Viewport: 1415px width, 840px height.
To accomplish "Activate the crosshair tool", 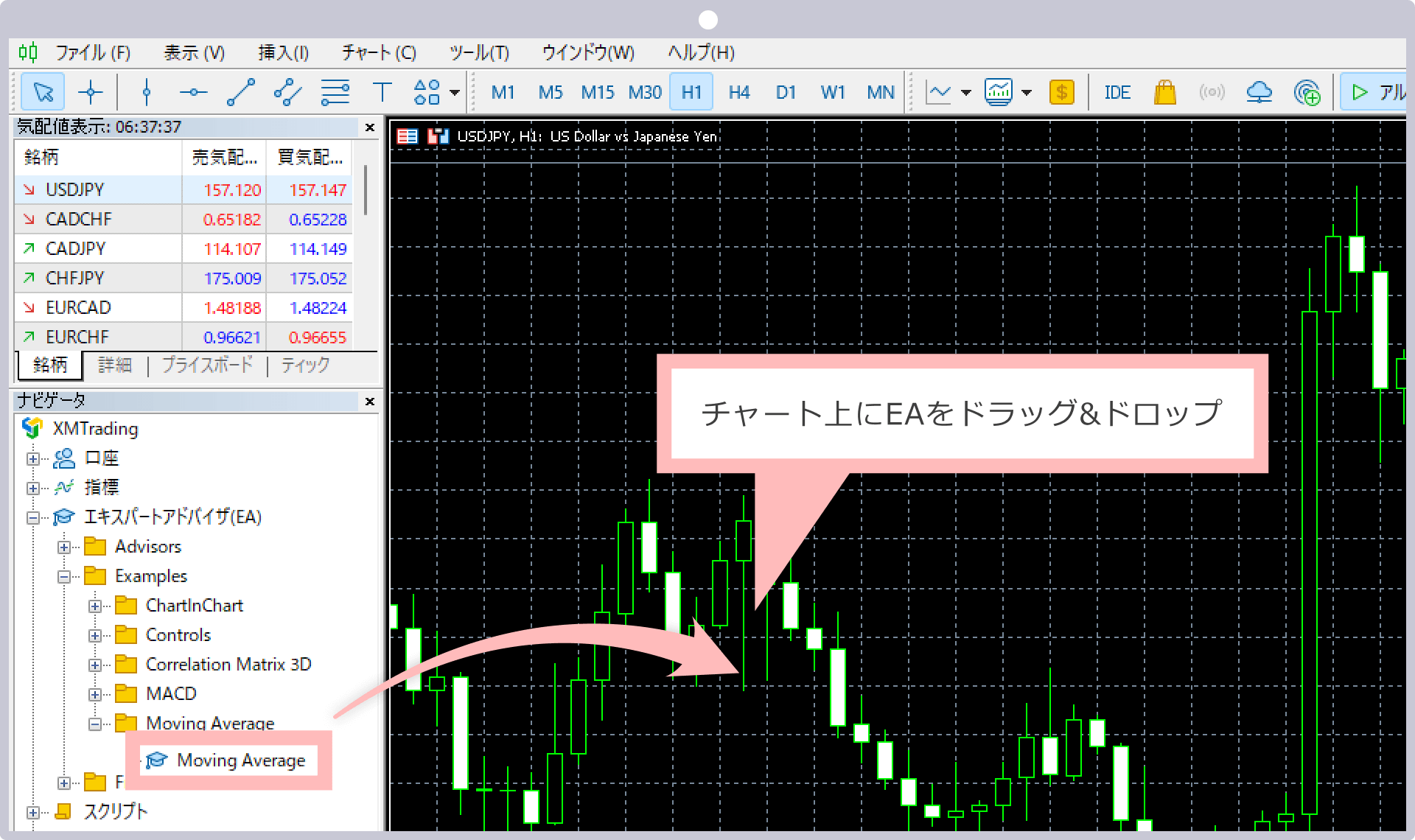I will pos(91,92).
